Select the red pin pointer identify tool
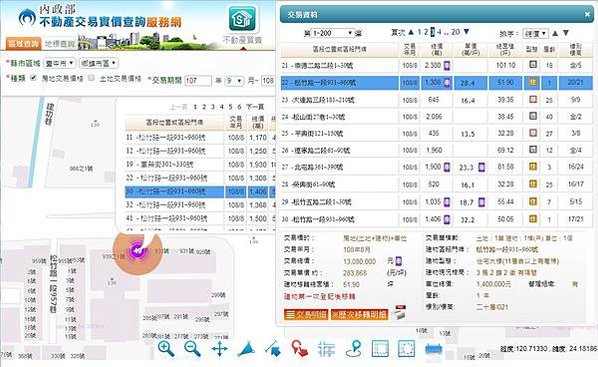 coord(300,349)
